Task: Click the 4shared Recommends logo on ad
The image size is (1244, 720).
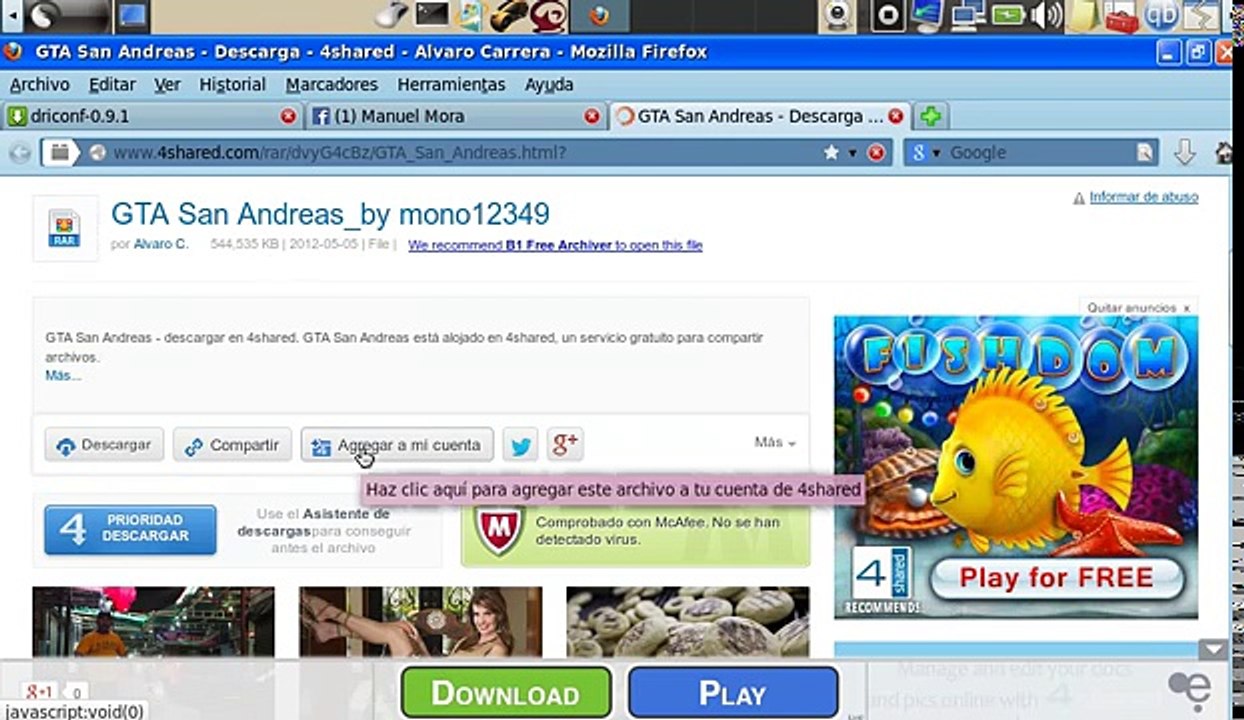Action: coord(883,580)
